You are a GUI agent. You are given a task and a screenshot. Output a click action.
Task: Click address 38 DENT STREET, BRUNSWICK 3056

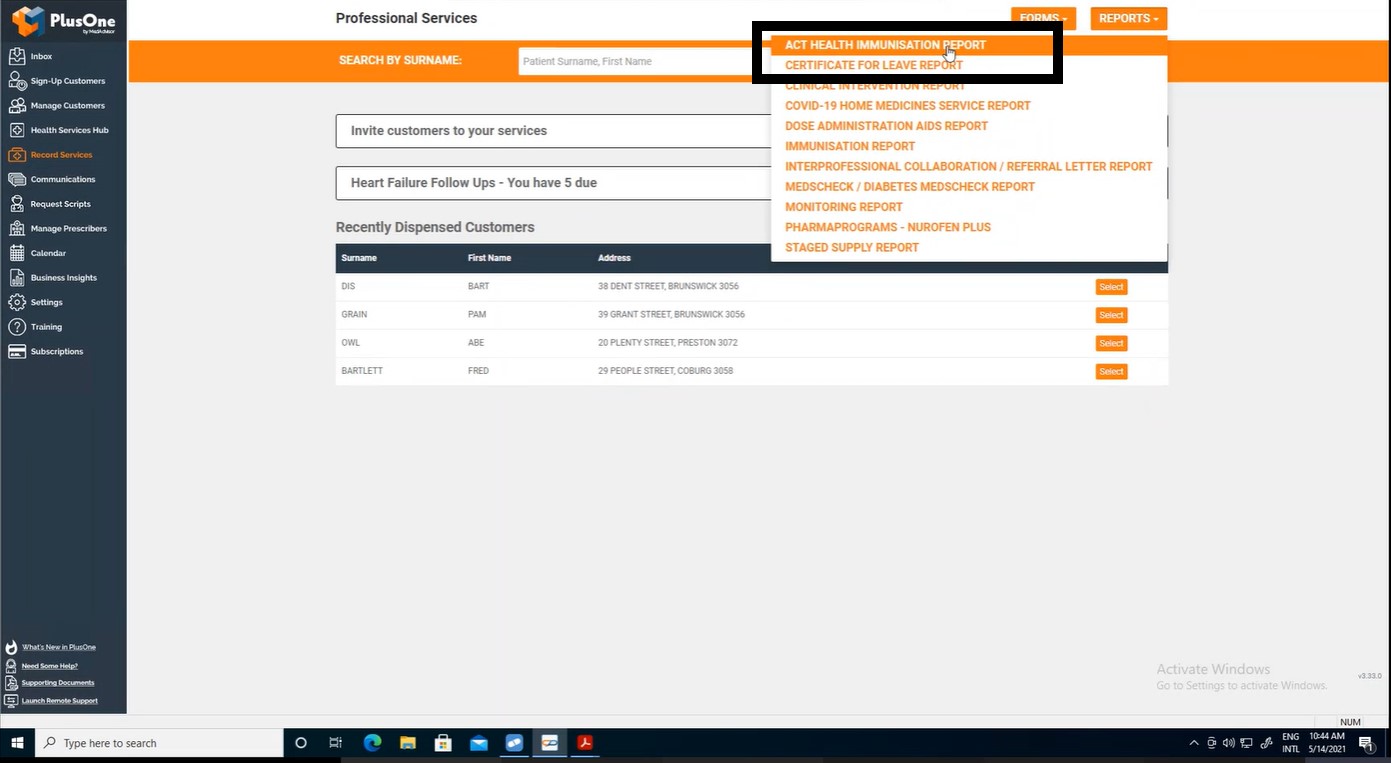668,286
